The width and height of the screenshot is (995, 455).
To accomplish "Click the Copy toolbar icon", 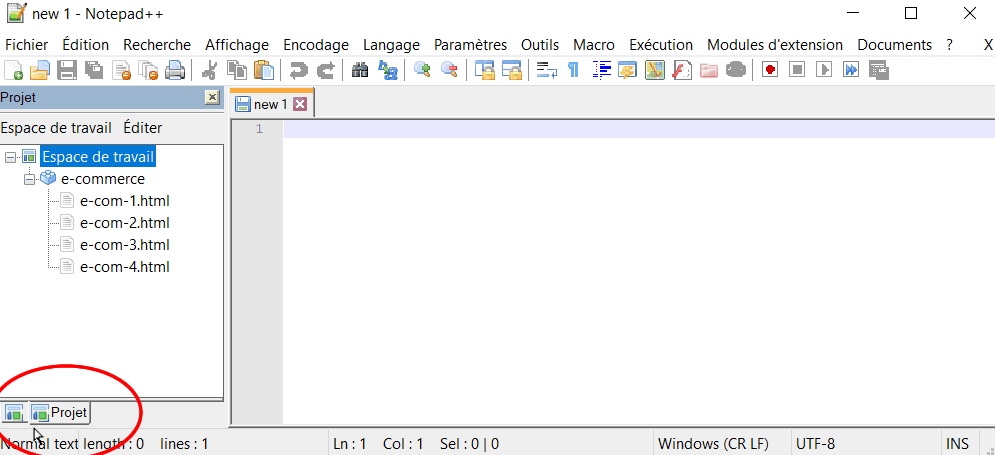I will pos(237,70).
